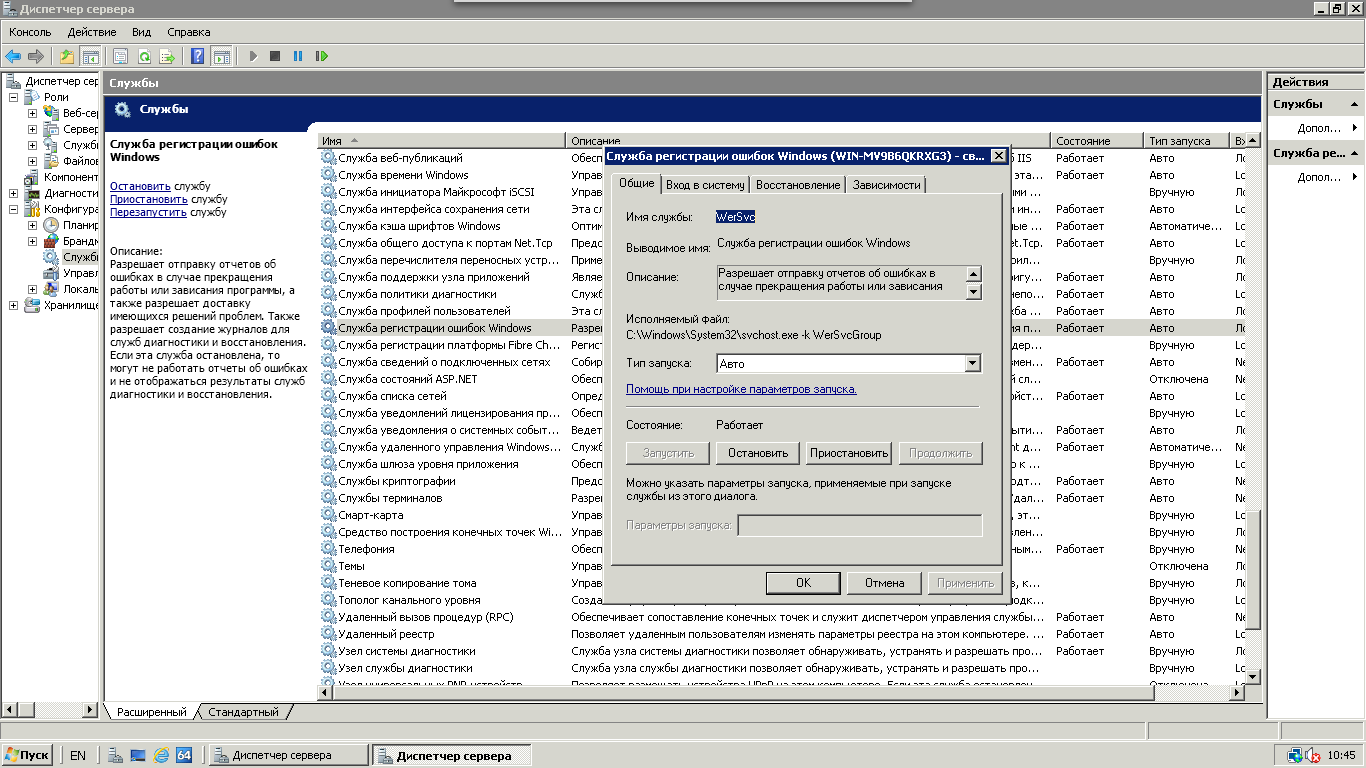
Task: Select Веб-сервер role node icon
Action: coord(51,113)
